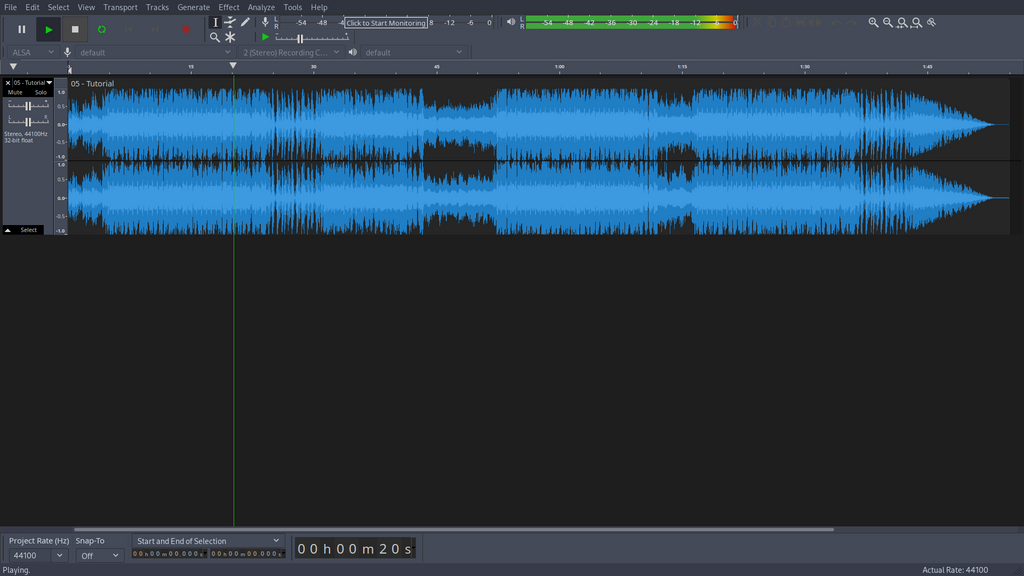Open the Analyze menu
The width and height of the screenshot is (1024, 576).
261,7
